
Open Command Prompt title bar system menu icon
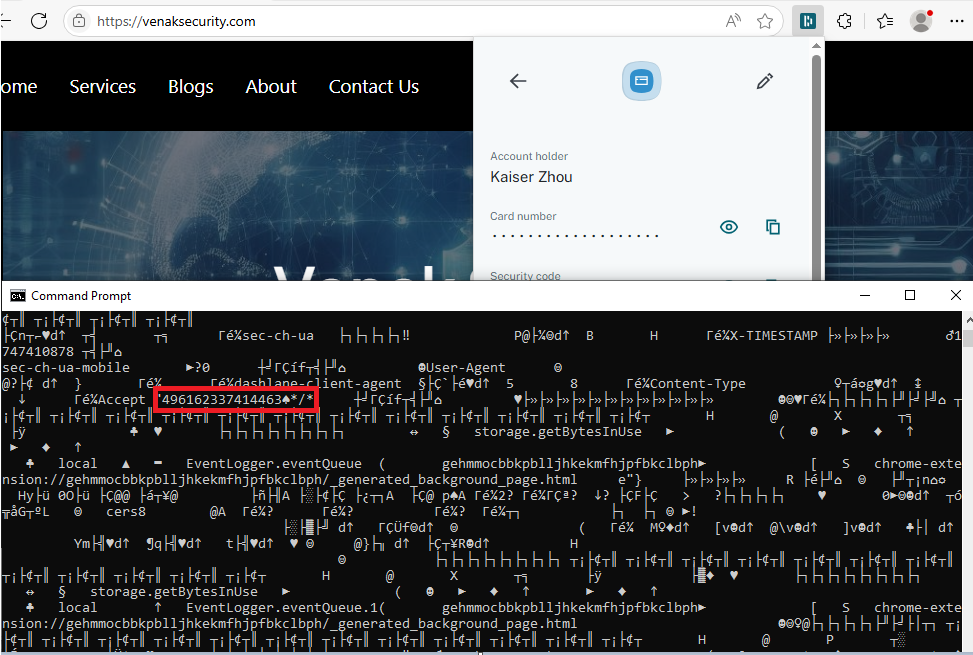[x=17, y=296]
